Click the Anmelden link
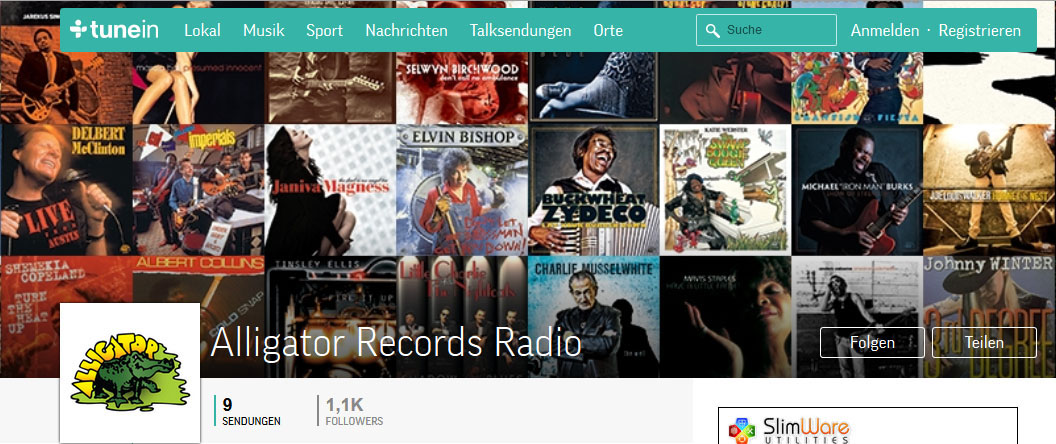Image resolution: width=1056 pixels, height=444 pixels. [884, 30]
